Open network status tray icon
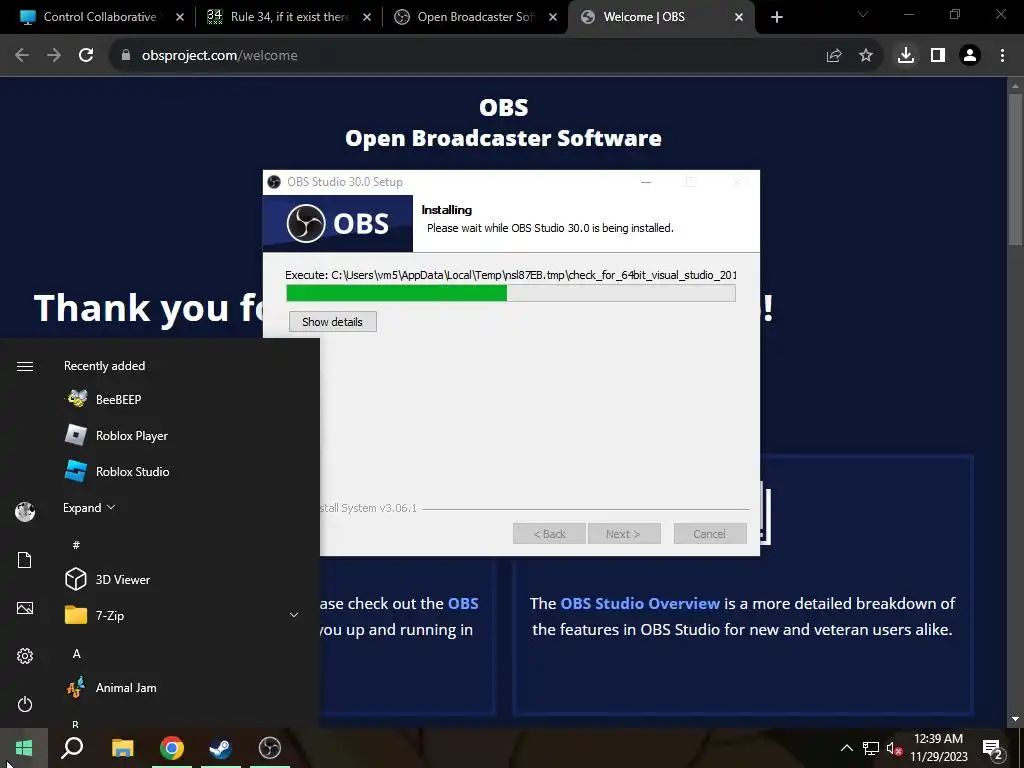1024x768 pixels. (x=871, y=748)
